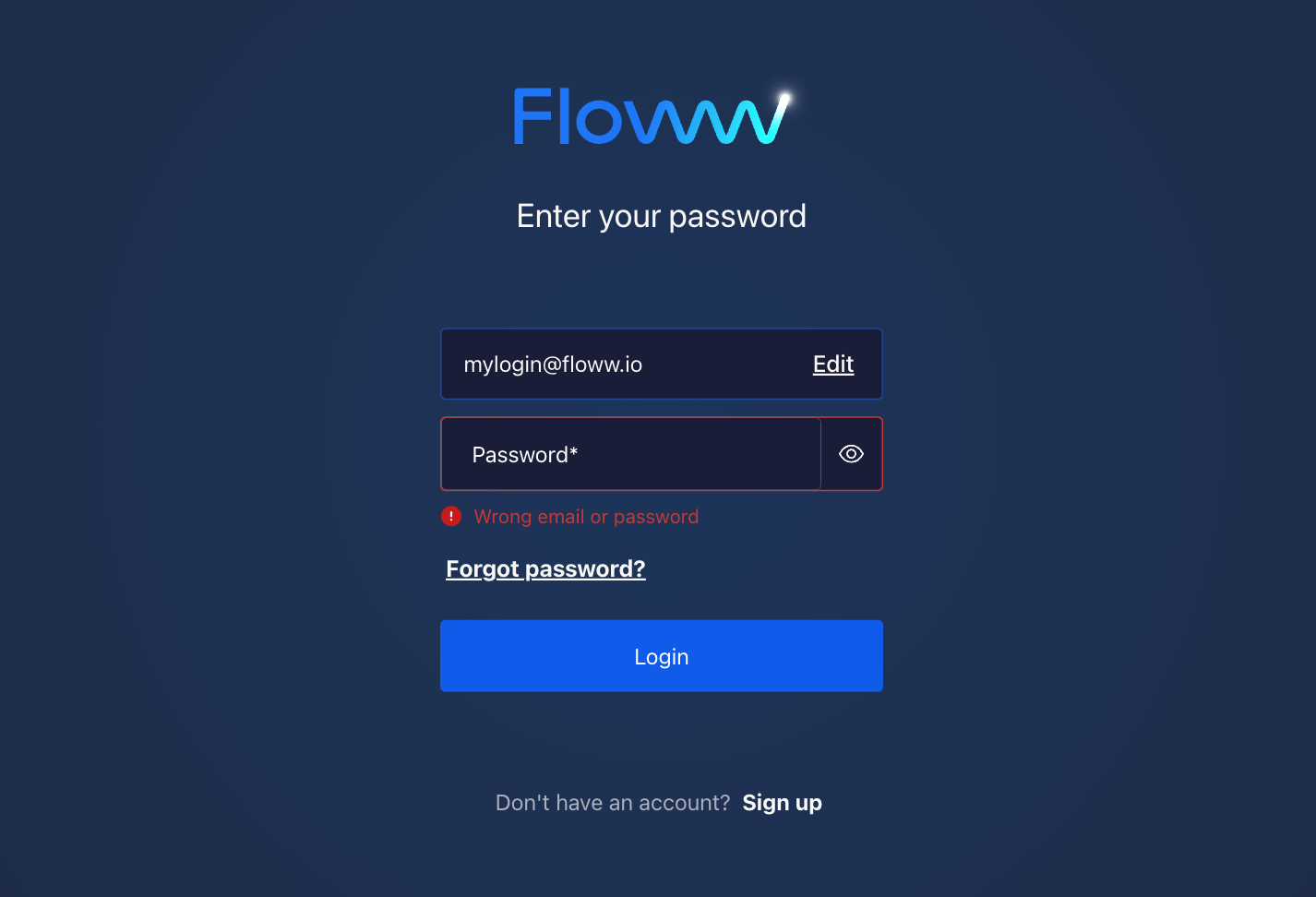The height and width of the screenshot is (897, 1316).
Task: Open the Edit option for the email address
Action: point(832,364)
